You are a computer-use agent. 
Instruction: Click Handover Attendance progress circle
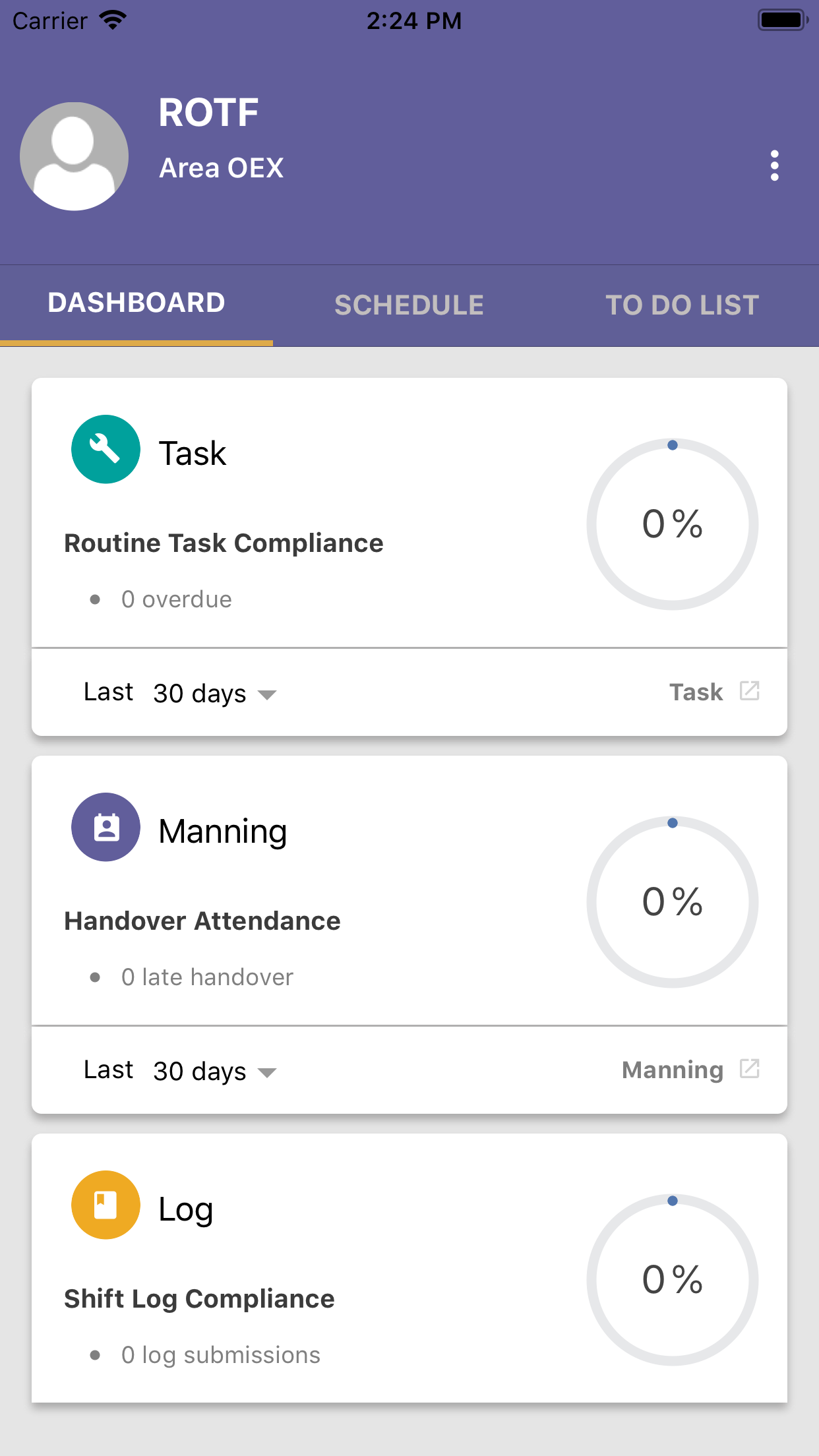[673, 902]
